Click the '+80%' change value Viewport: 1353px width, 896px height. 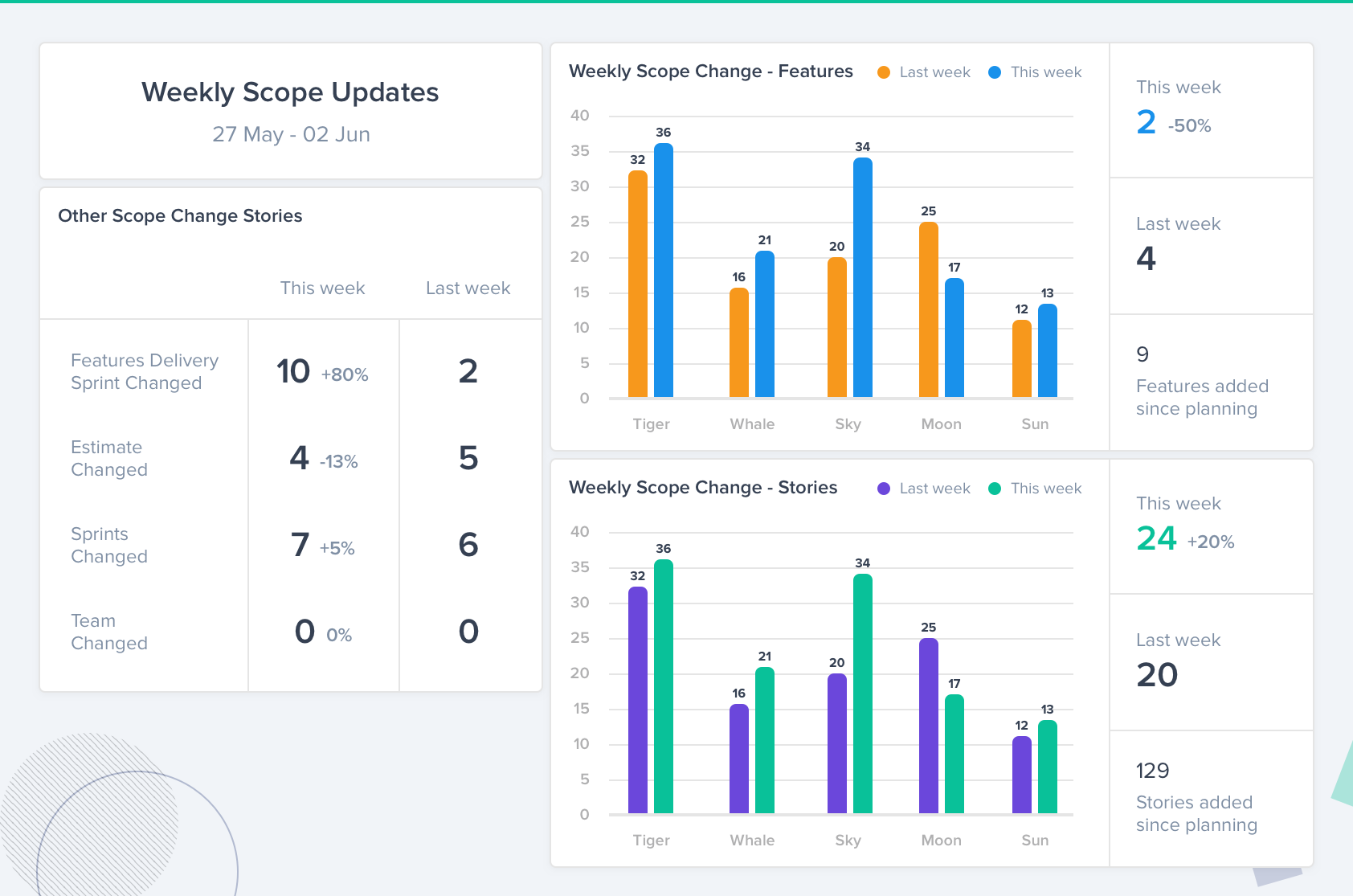click(345, 374)
